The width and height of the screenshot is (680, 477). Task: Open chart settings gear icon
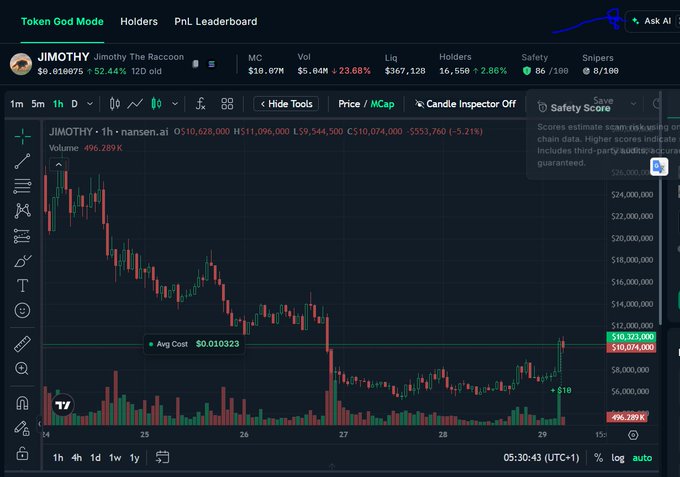pos(633,435)
